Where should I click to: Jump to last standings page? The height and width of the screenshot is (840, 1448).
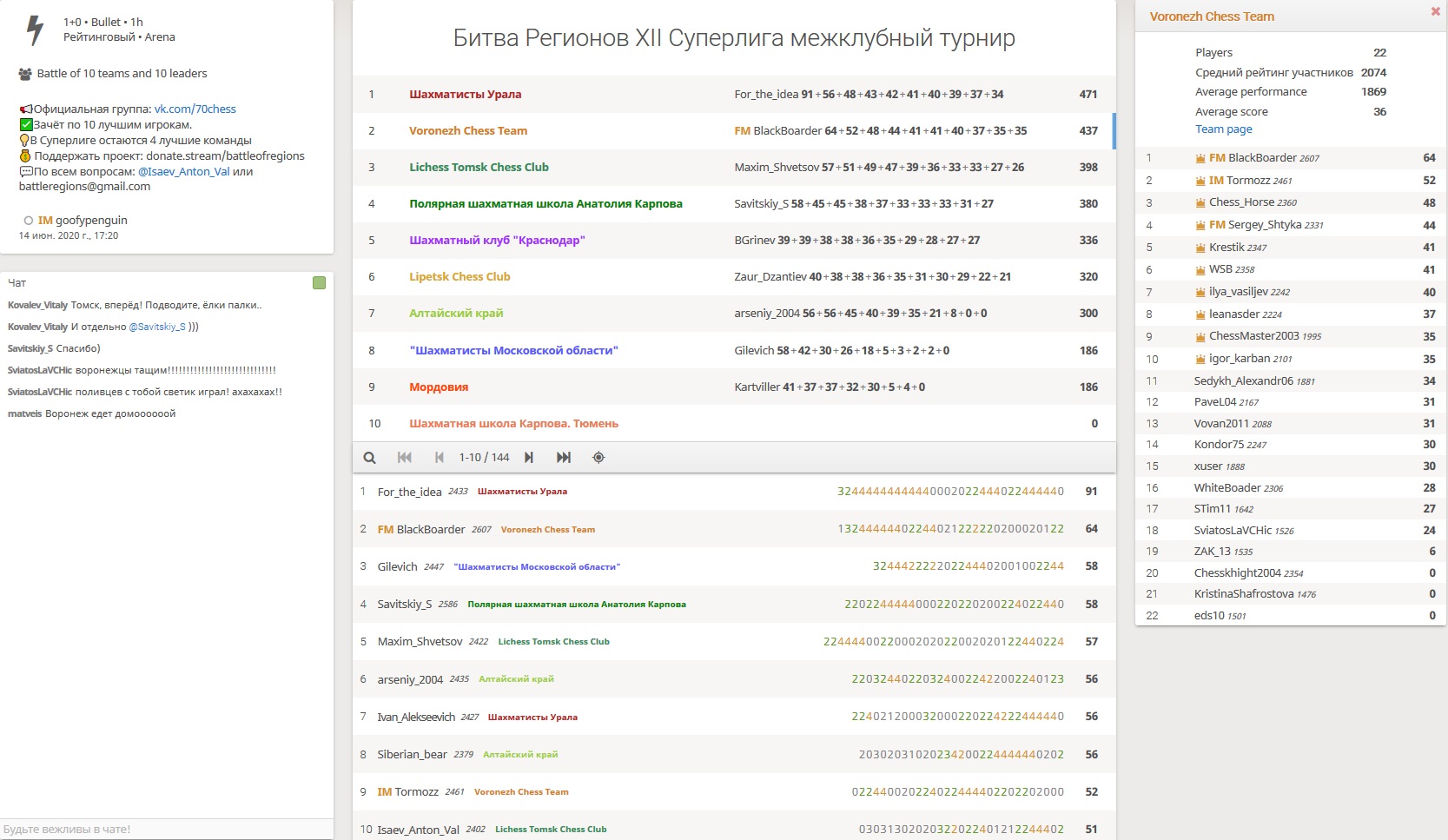point(564,458)
